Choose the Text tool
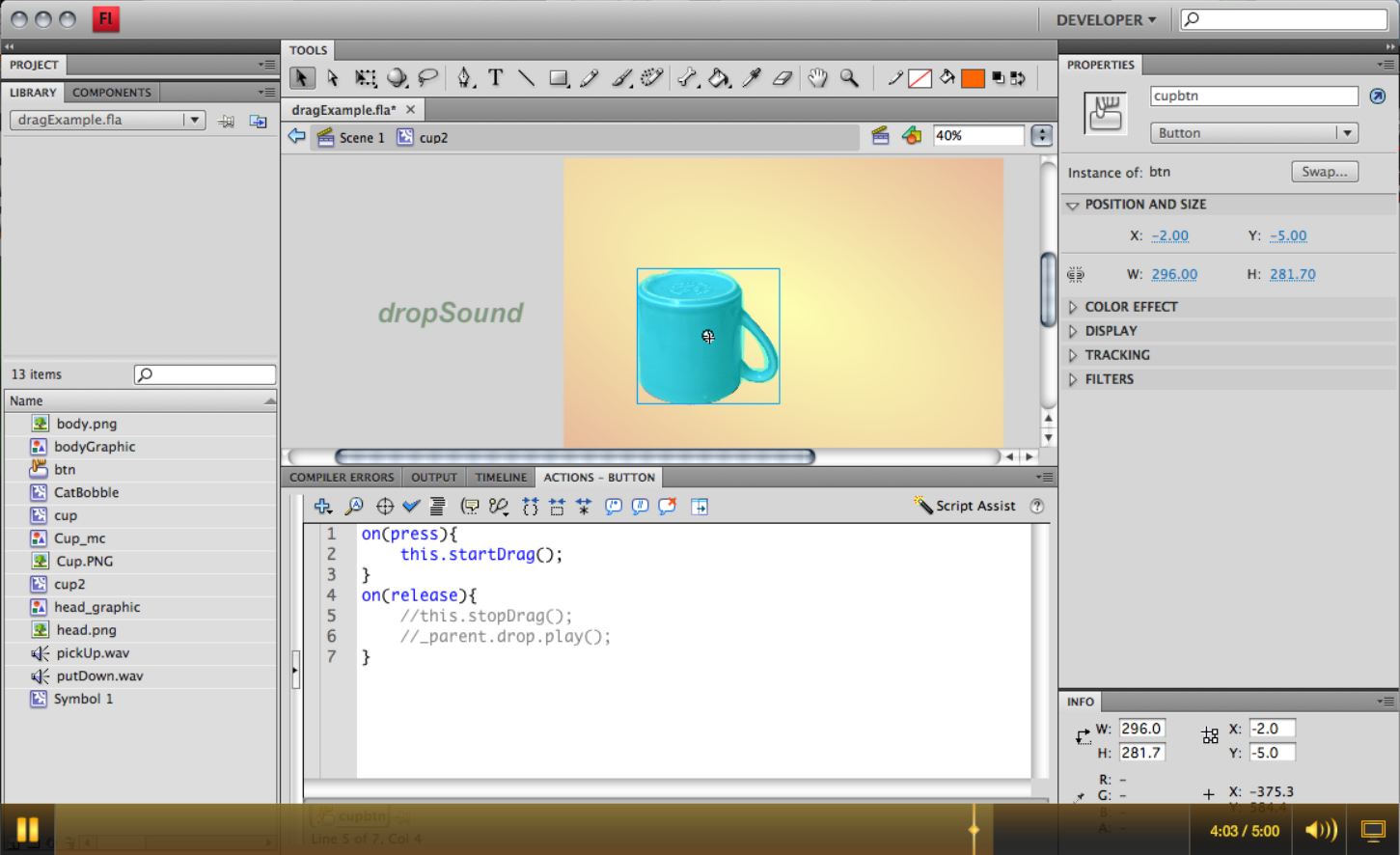The image size is (1400, 855). (496, 78)
